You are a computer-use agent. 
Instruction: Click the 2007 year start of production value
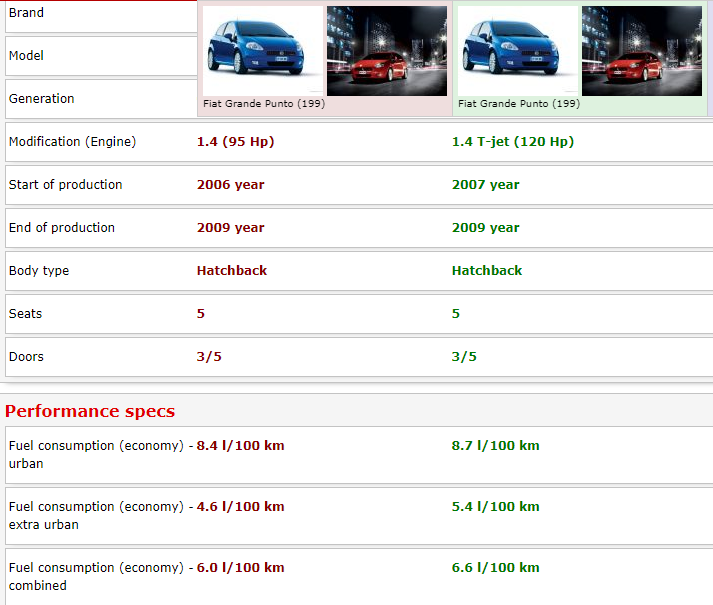click(486, 185)
